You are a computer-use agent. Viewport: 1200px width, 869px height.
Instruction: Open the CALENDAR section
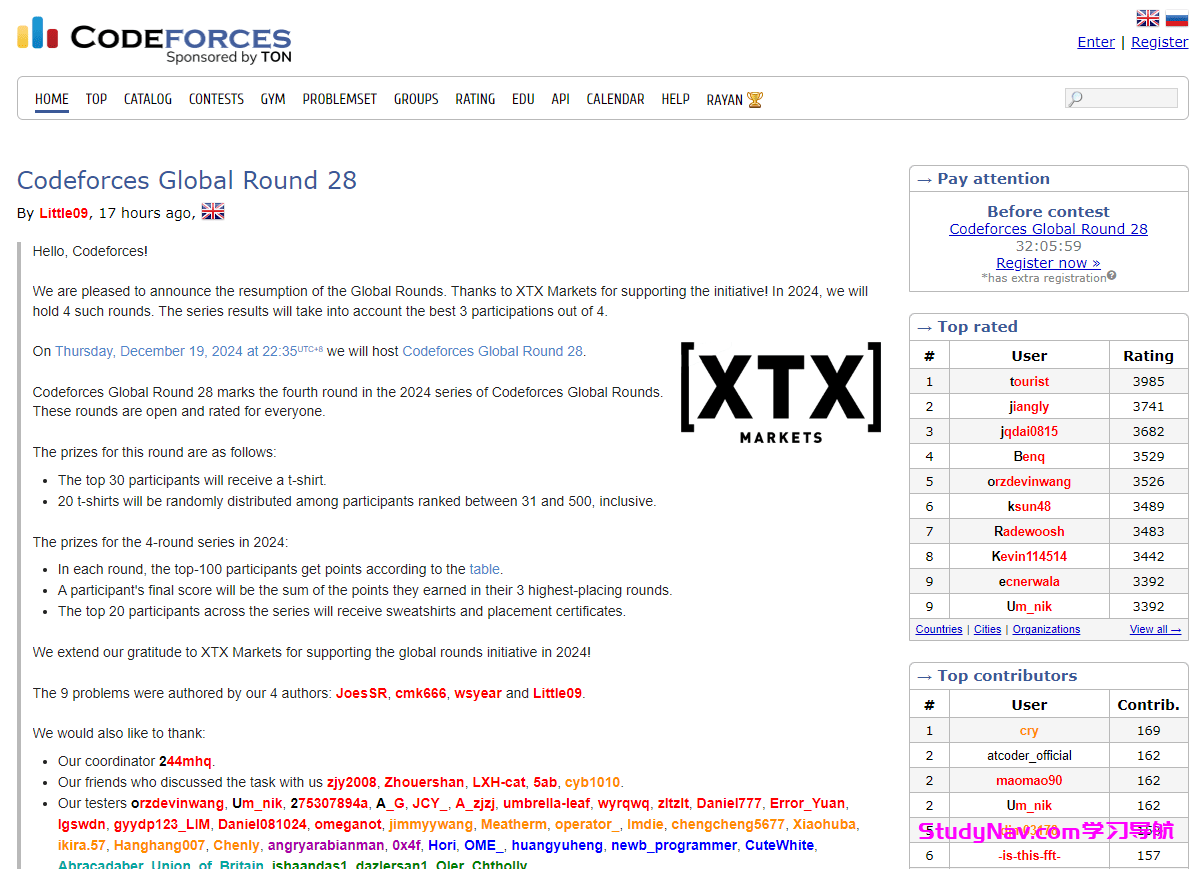coord(615,99)
